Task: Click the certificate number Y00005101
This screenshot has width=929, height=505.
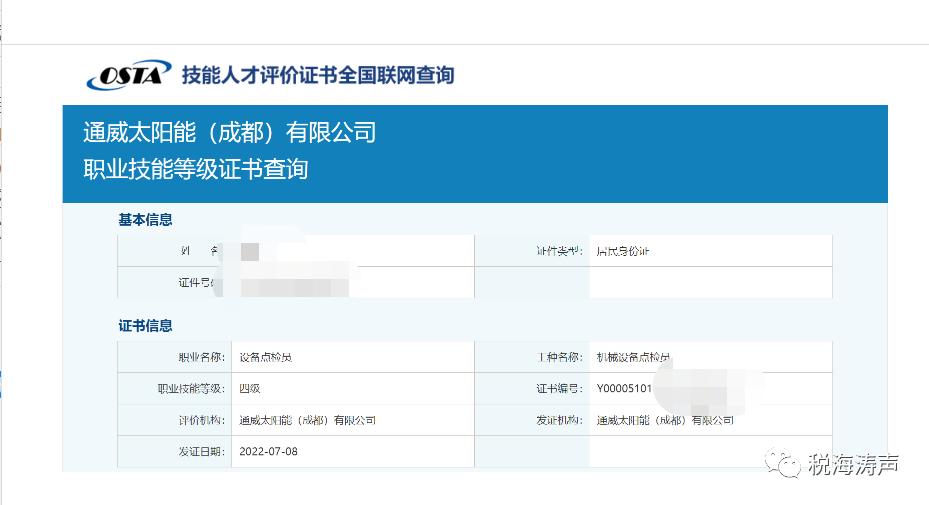Action: click(x=624, y=389)
